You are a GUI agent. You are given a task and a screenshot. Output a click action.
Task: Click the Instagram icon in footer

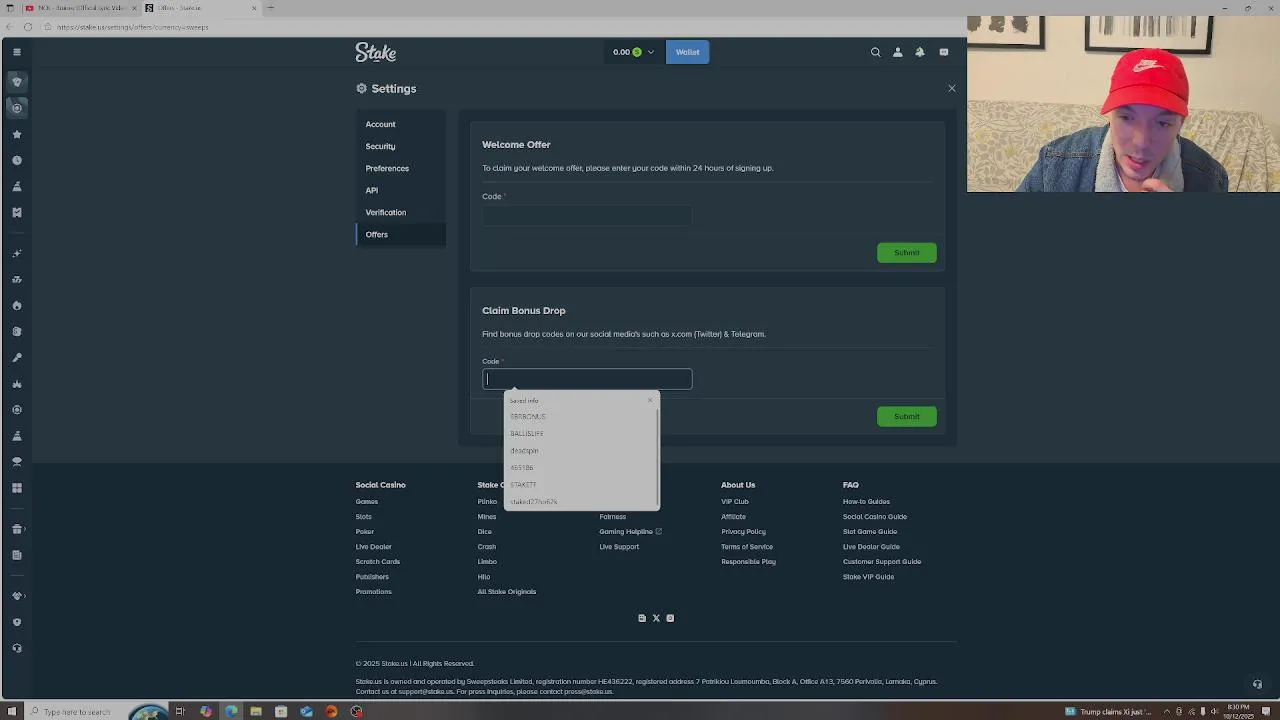point(670,618)
